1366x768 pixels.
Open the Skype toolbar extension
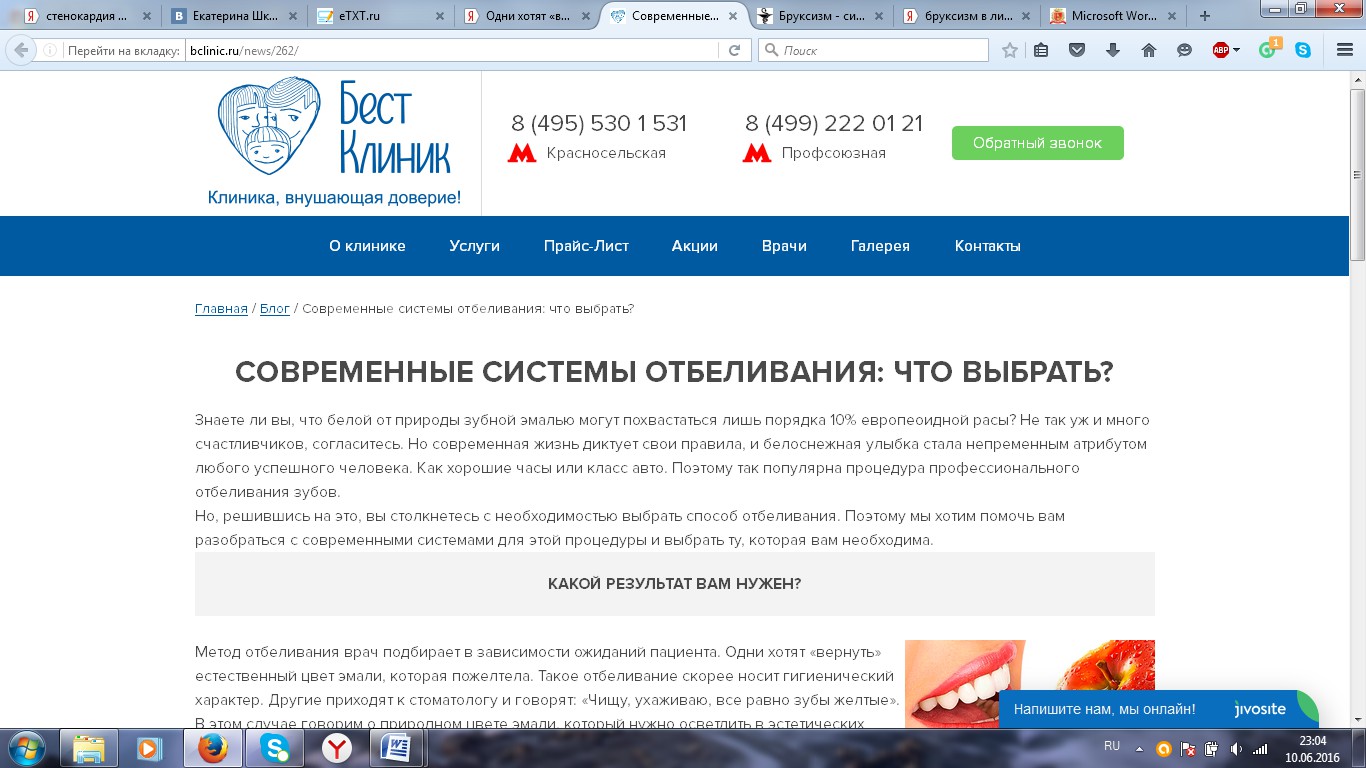1303,50
